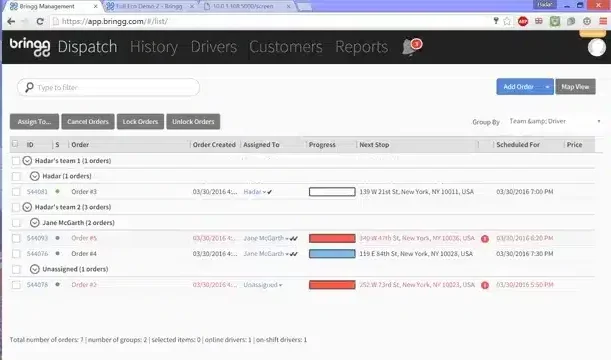Sort by Order Created column header
Viewport: 611px width, 360px height.
click(214, 145)
